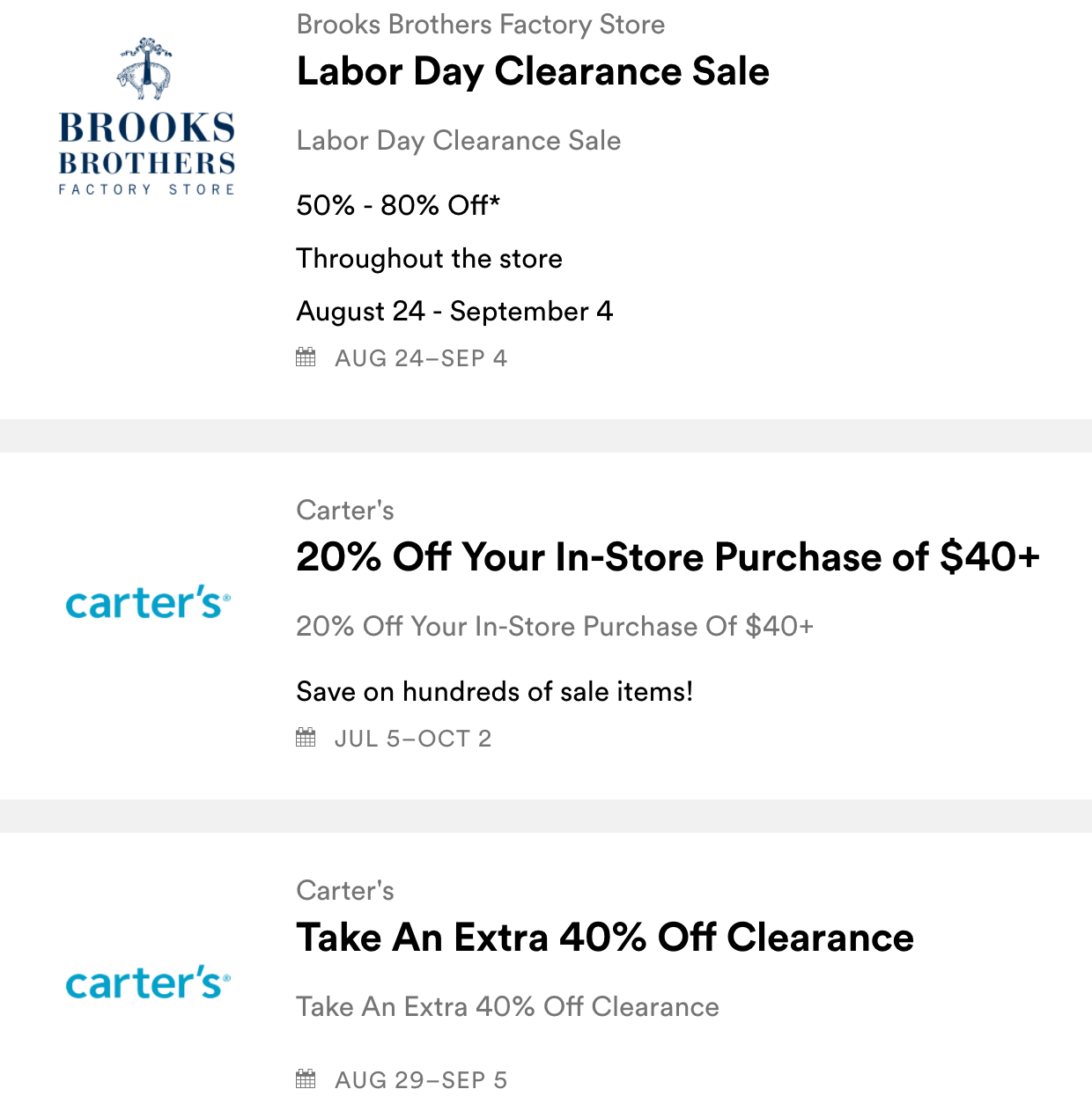
Task: Click the AUG 24–SEP 4 date range
Action: pyautogui.click(x=421, y=358)
